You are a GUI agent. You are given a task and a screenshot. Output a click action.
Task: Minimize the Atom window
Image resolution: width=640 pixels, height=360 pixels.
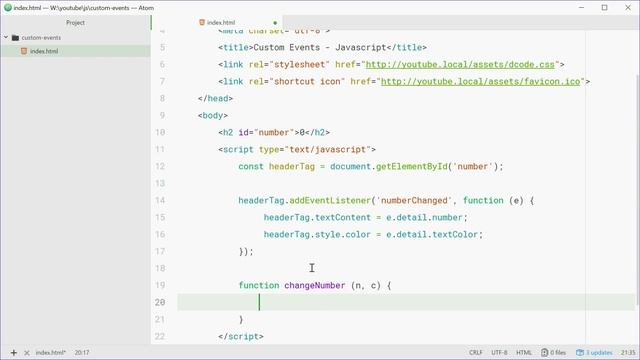coord(582,7)
